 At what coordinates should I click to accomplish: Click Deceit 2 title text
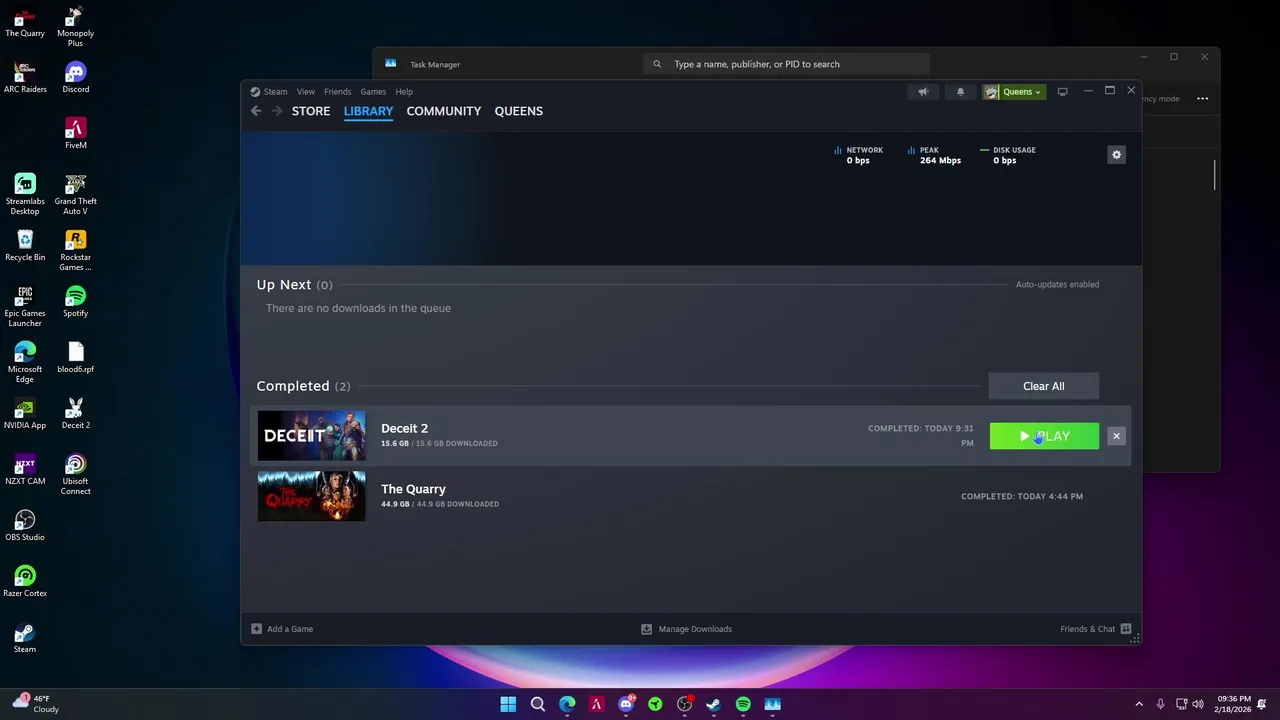point(404,428)
